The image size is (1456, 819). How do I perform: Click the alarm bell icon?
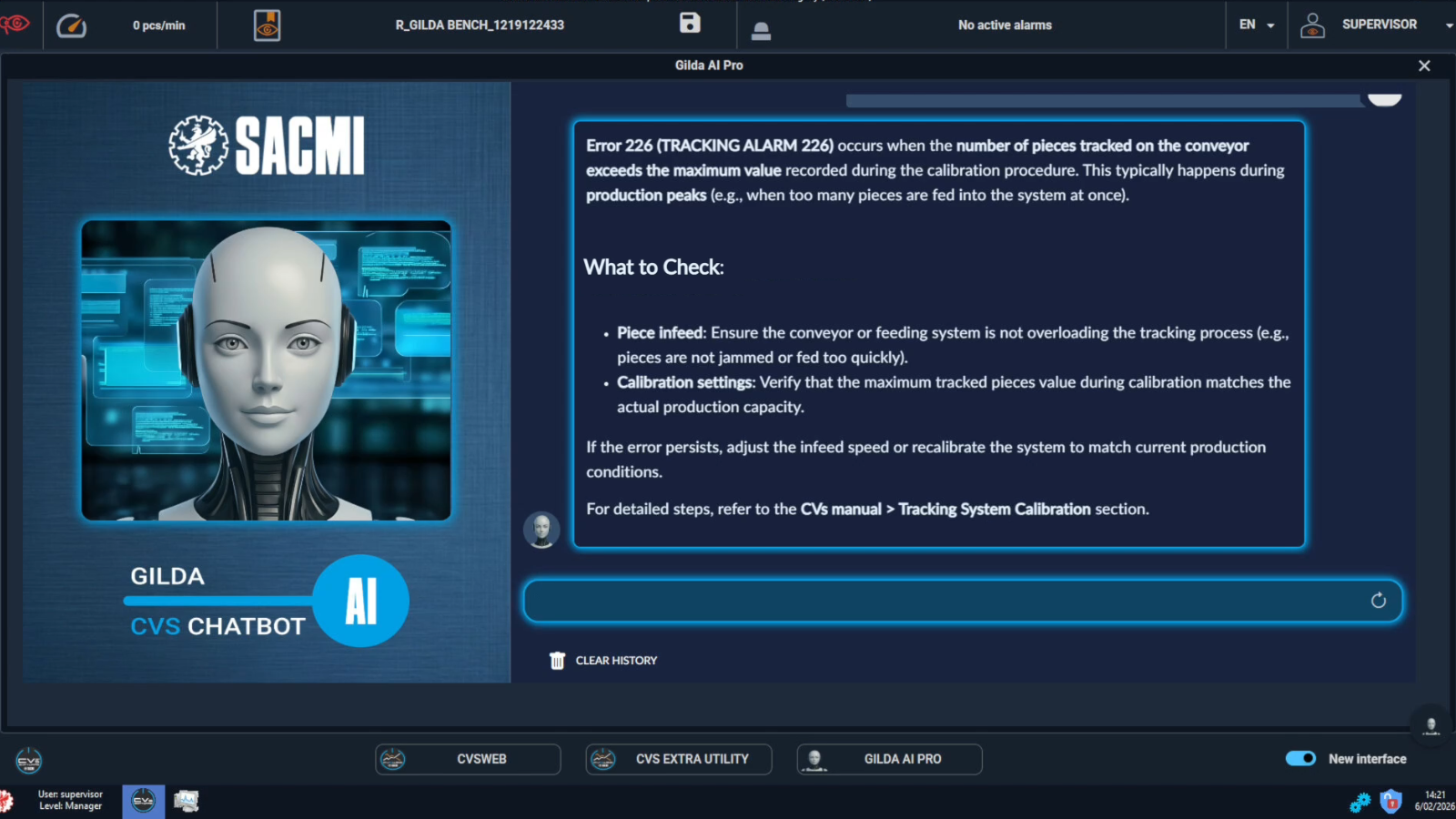762,31
